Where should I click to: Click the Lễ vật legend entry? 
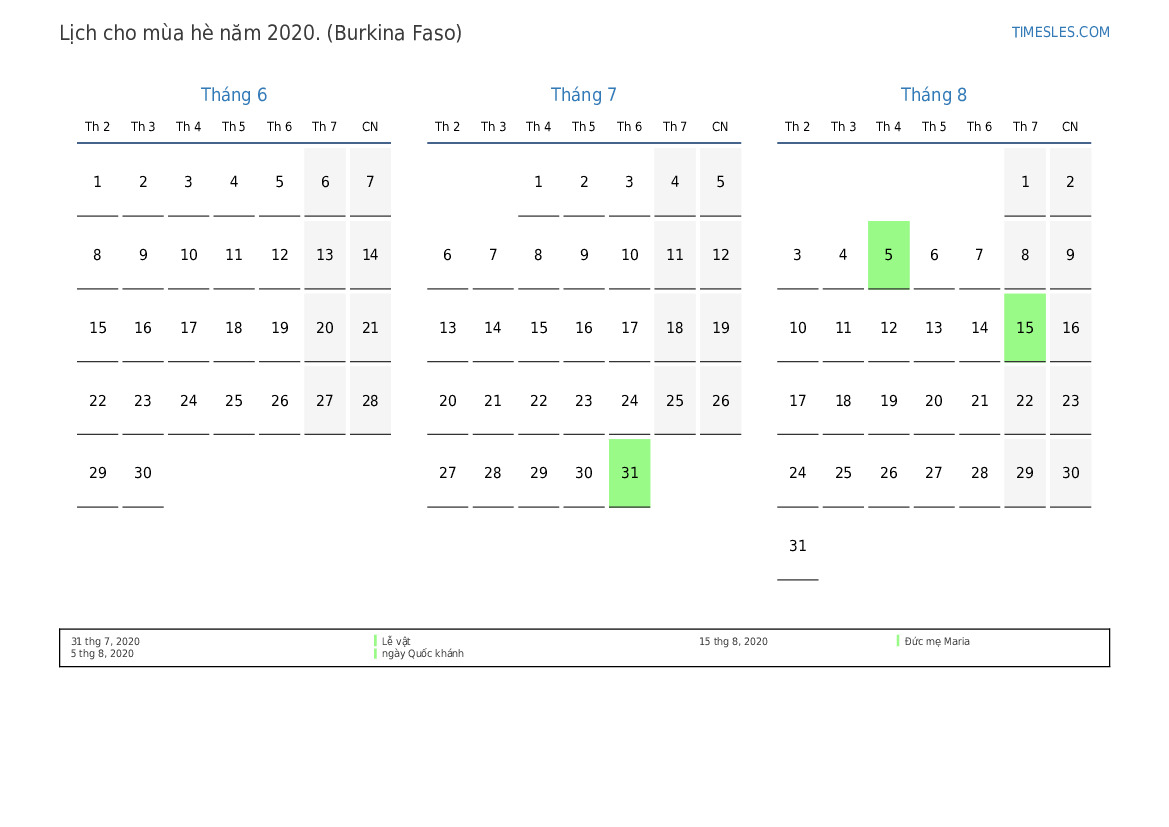click(396, 642)
